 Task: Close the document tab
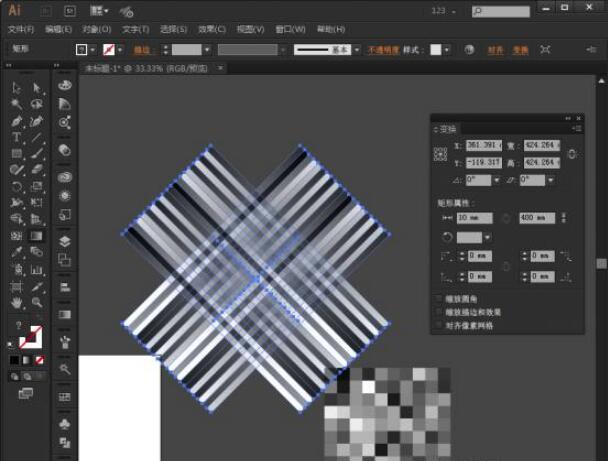[220, 68]
